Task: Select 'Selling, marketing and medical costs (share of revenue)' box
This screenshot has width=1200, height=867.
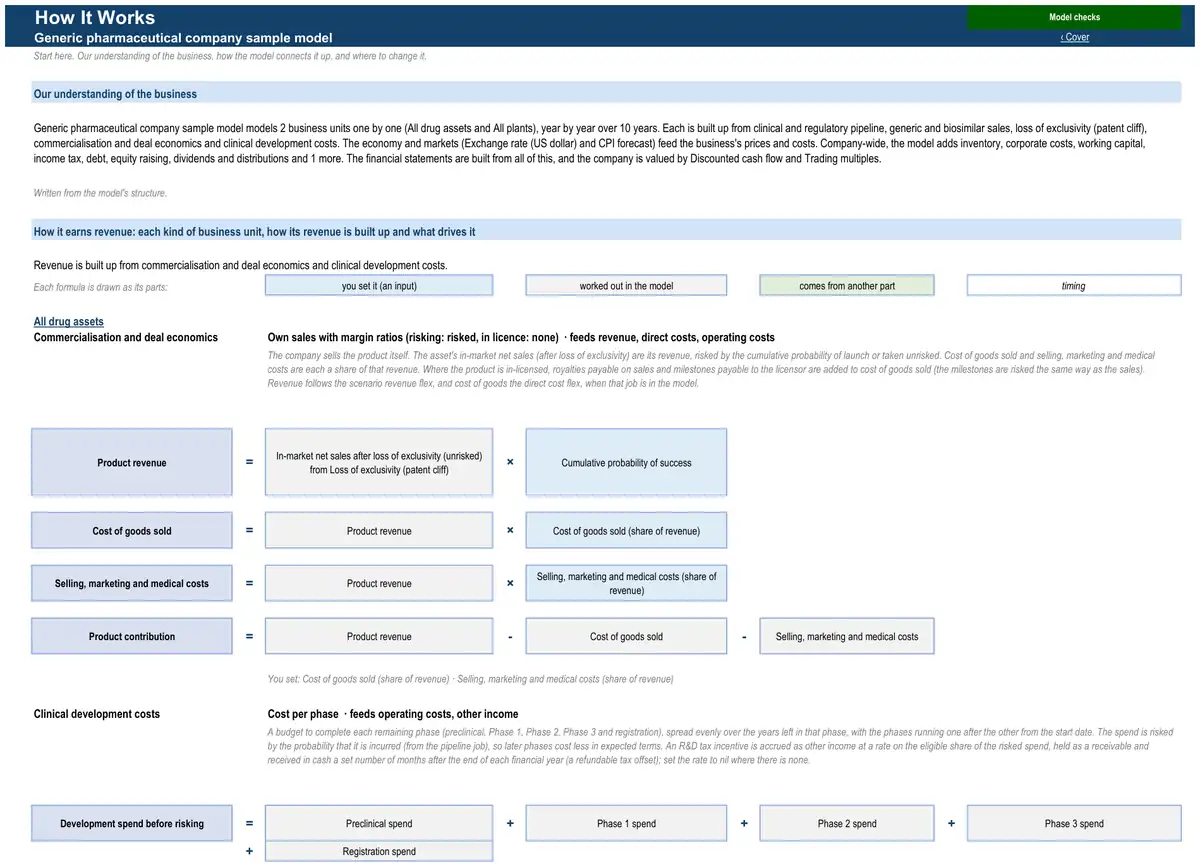Action: point(626,584)
